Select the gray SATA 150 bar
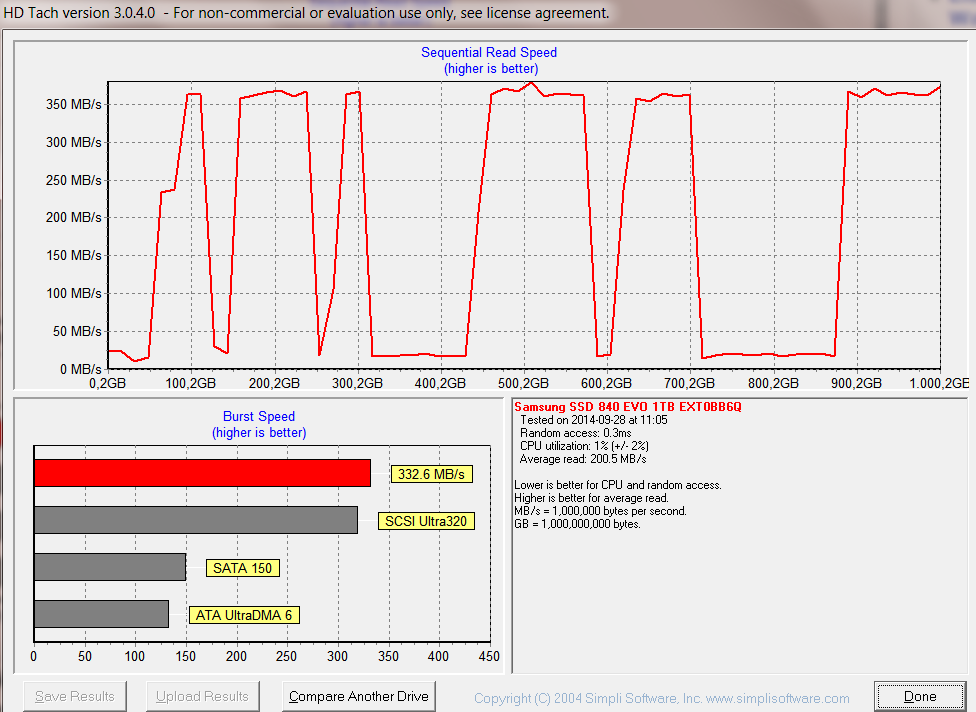Screen dimensions: 976x712 [110, 567]
